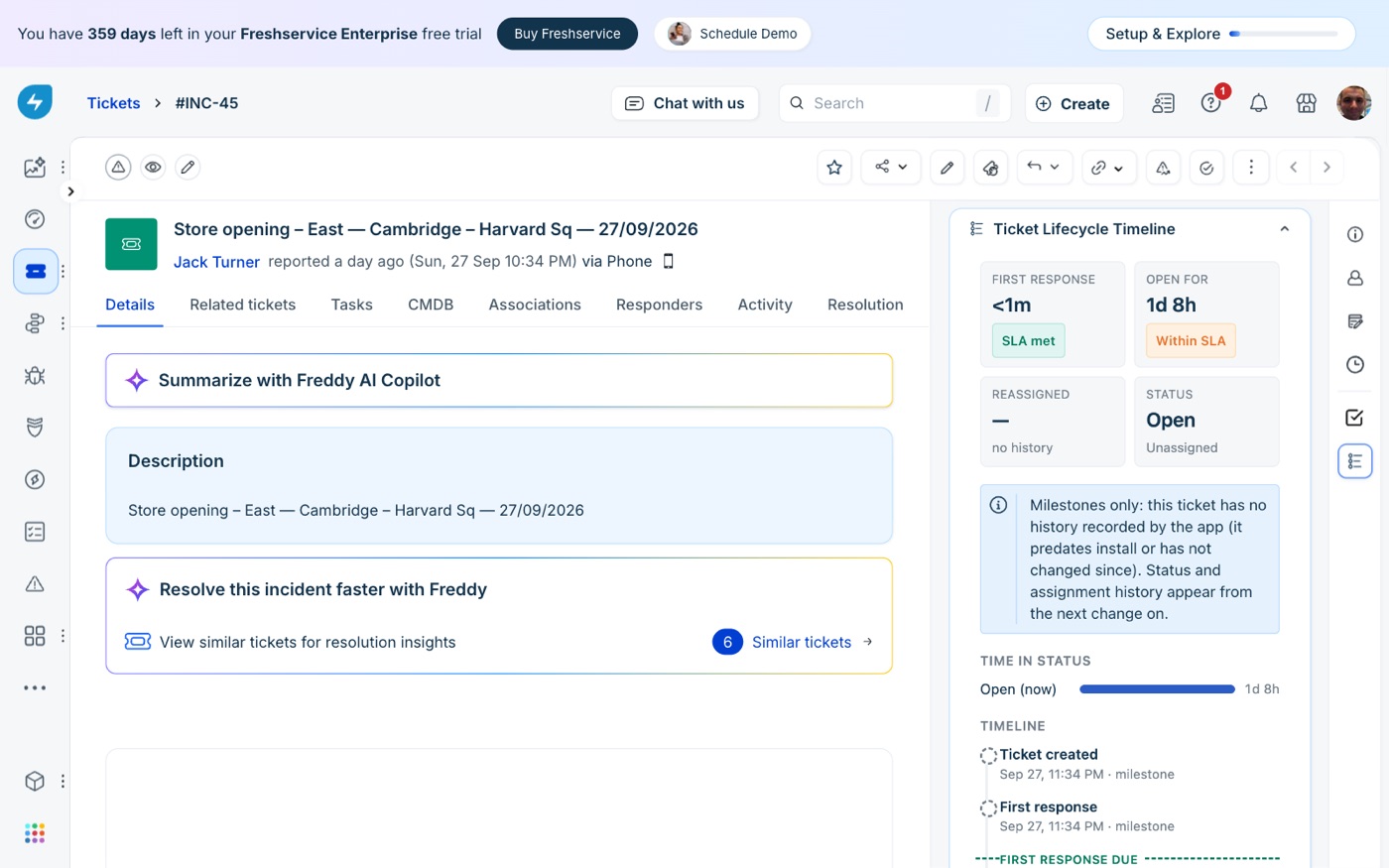This screenshot has width=1389, height=868.
Task: Open the colorful app switcher grid
Action: pyautogui.click(x=35, y=833)
